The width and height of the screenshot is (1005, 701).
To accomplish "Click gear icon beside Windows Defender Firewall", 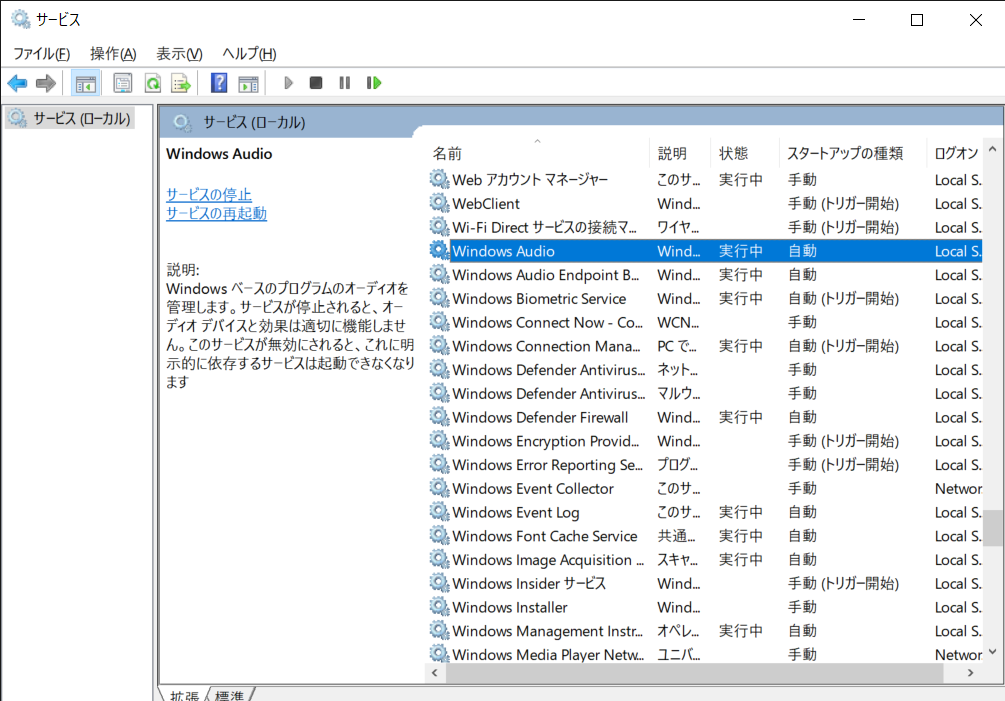I will pos(439,416).
